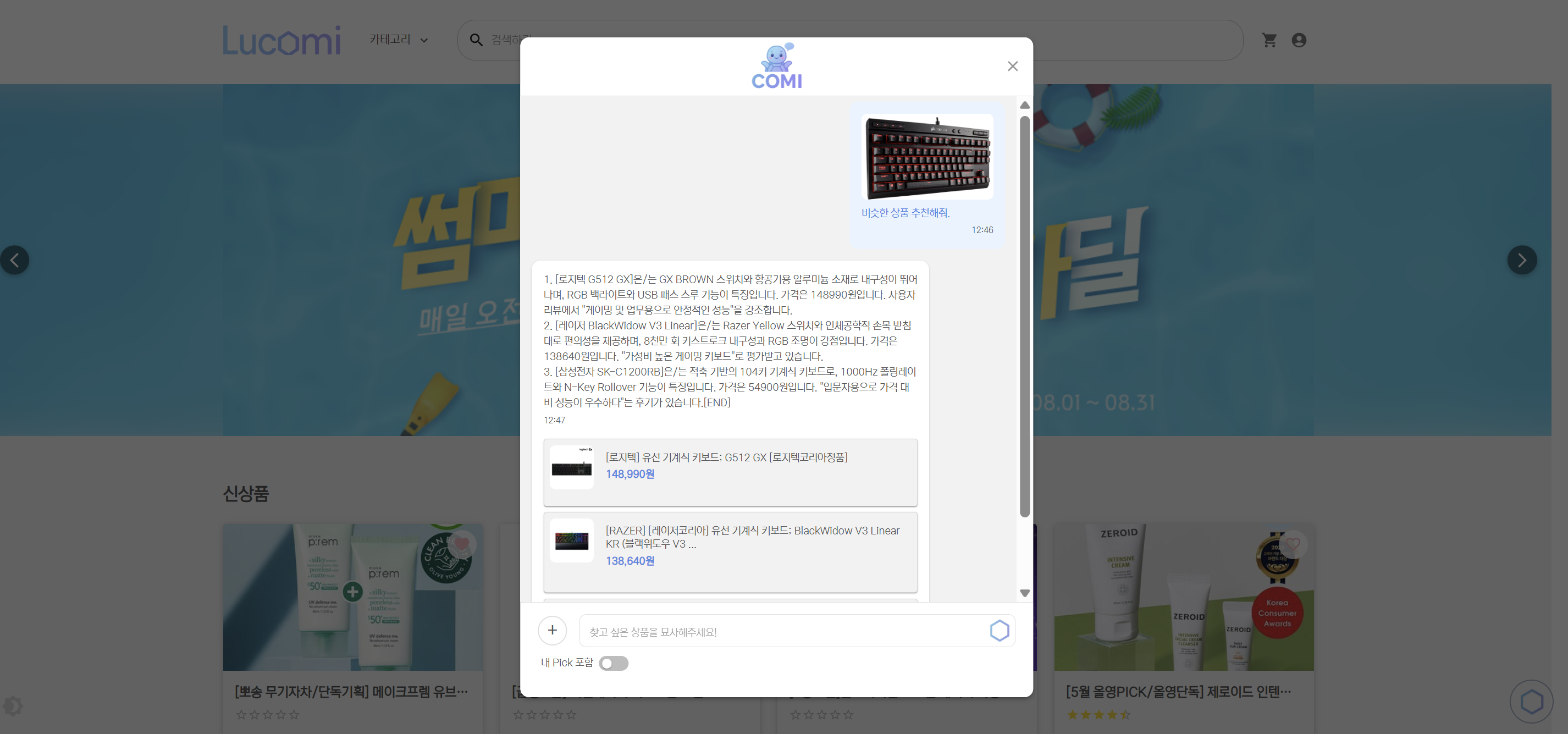Close the COMI chat dialog

tap(1012, 67)
